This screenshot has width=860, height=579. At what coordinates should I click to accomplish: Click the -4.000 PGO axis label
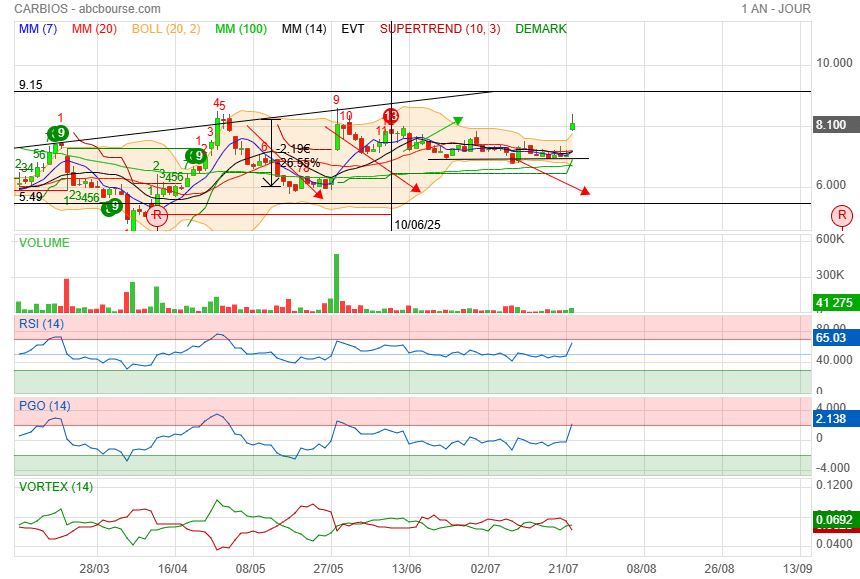[x=834, y=468]
